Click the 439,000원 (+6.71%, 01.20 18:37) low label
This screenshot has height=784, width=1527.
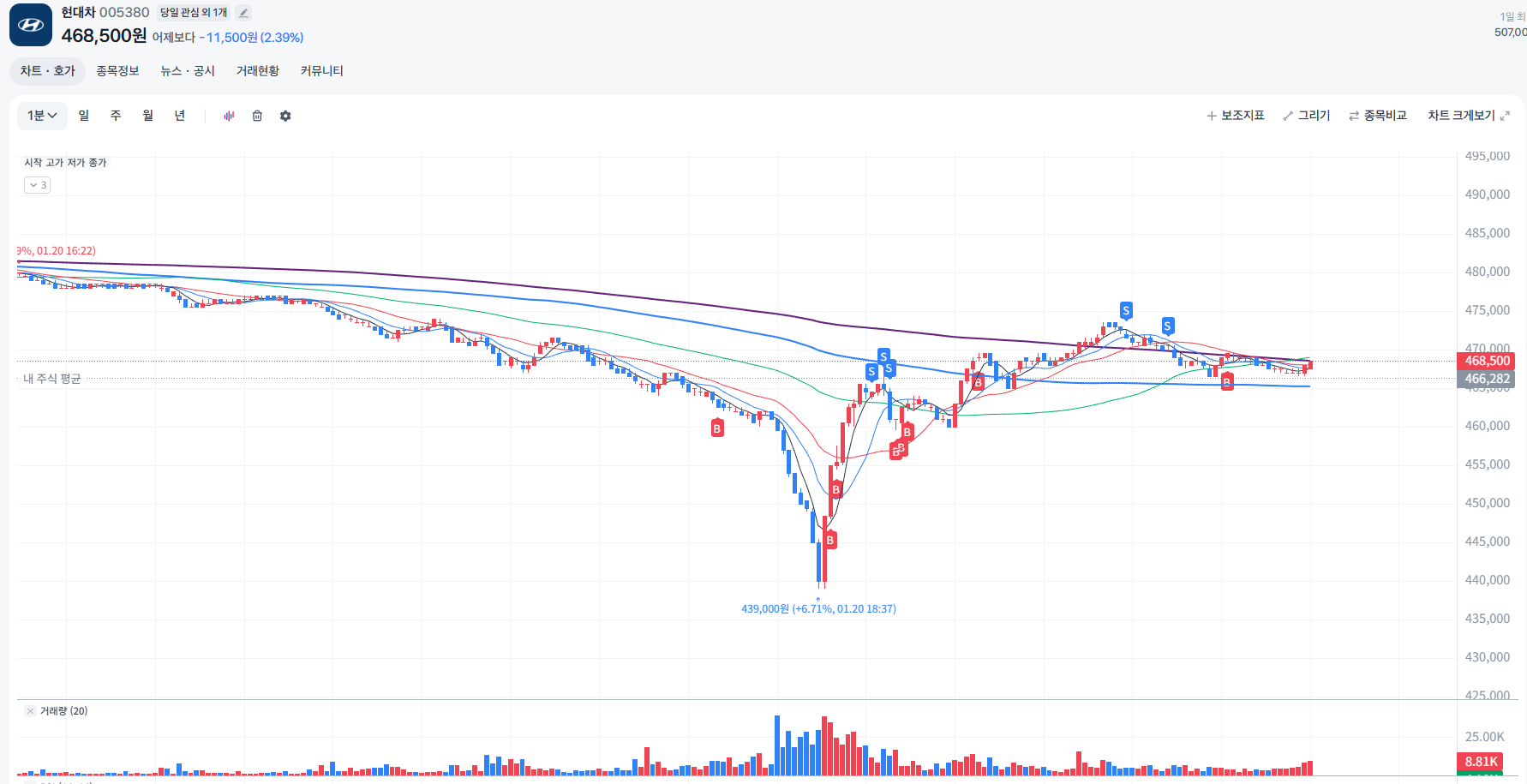[x=818, y=609]
